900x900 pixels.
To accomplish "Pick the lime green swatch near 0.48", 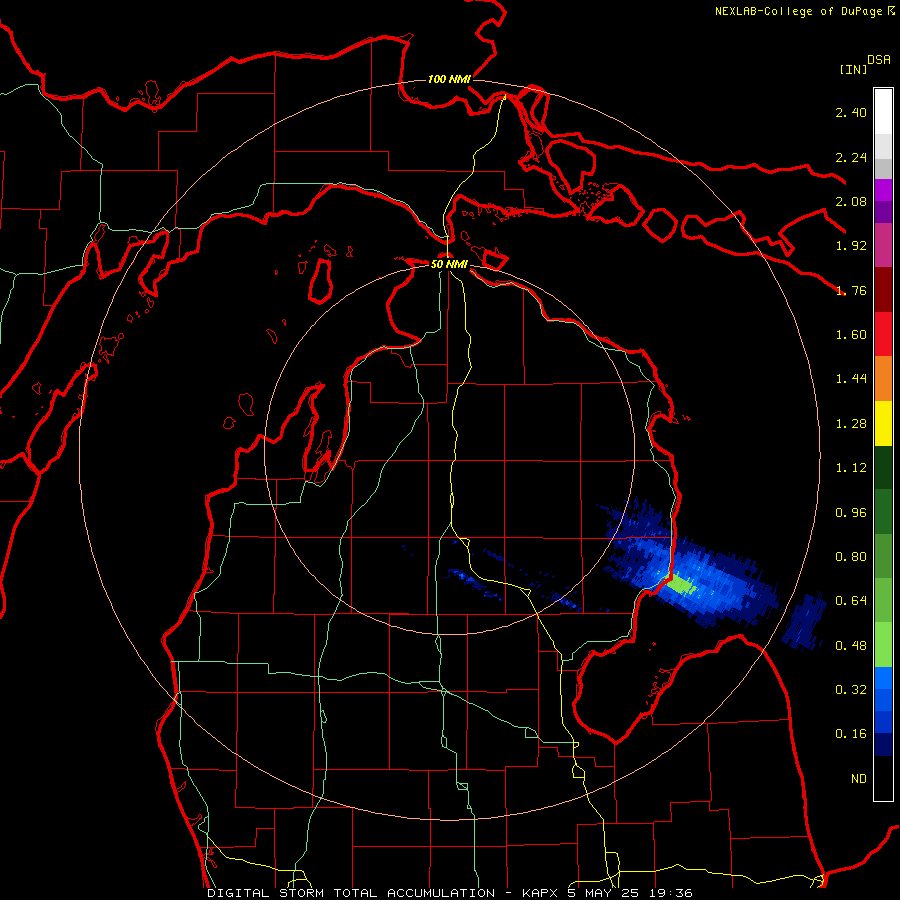I will [883, 645].
